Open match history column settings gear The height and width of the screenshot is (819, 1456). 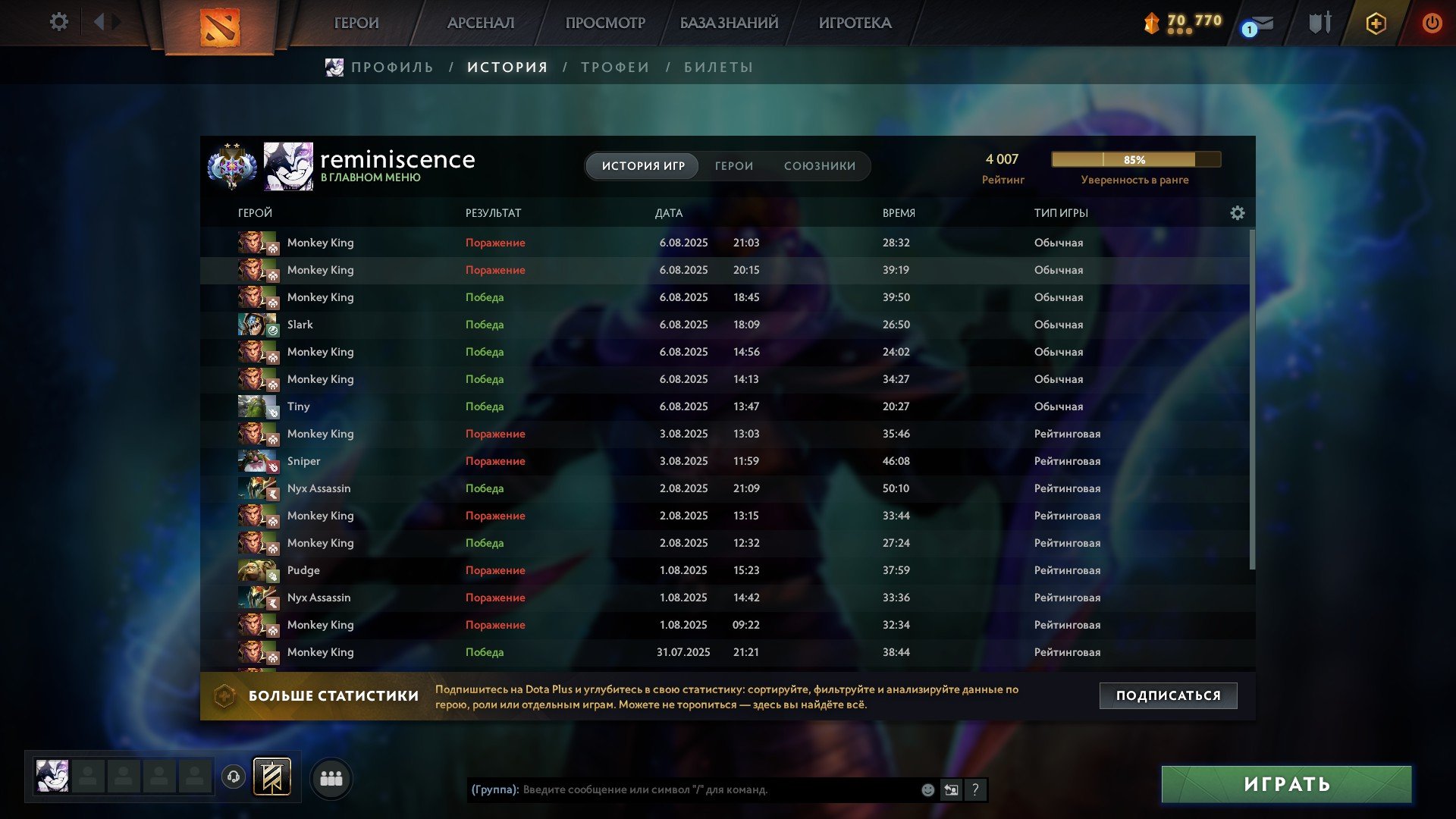pyautogui.click(x=1237, y=213)
